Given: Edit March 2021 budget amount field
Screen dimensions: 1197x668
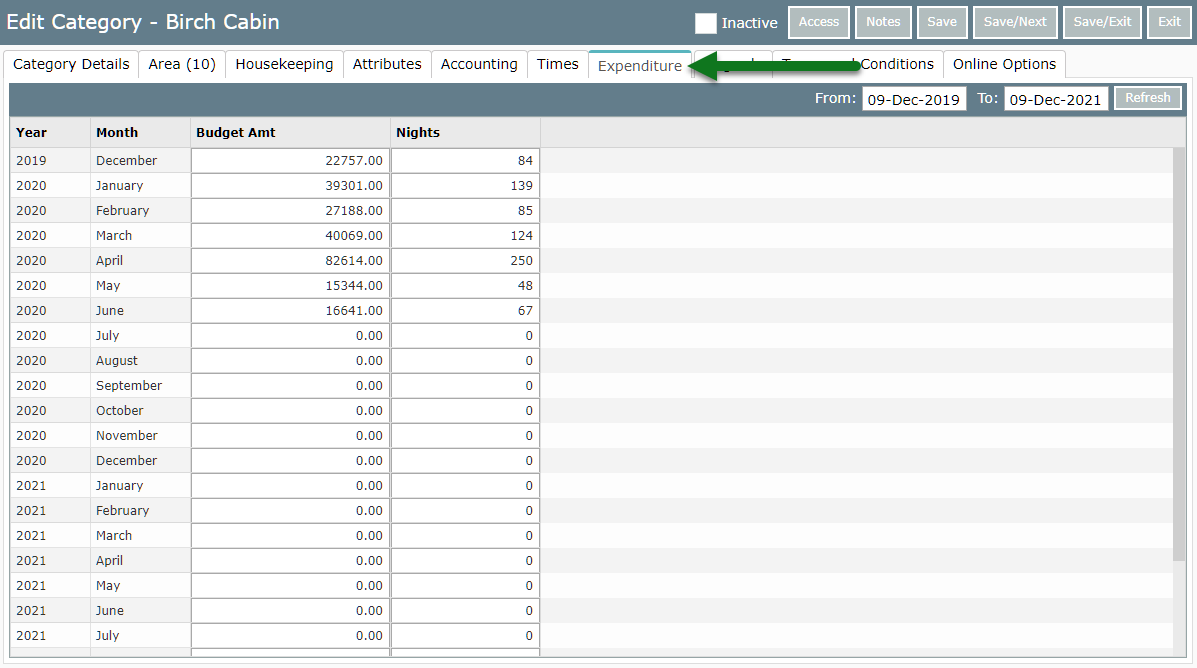Looking at the screenshot, I should 291,535.
